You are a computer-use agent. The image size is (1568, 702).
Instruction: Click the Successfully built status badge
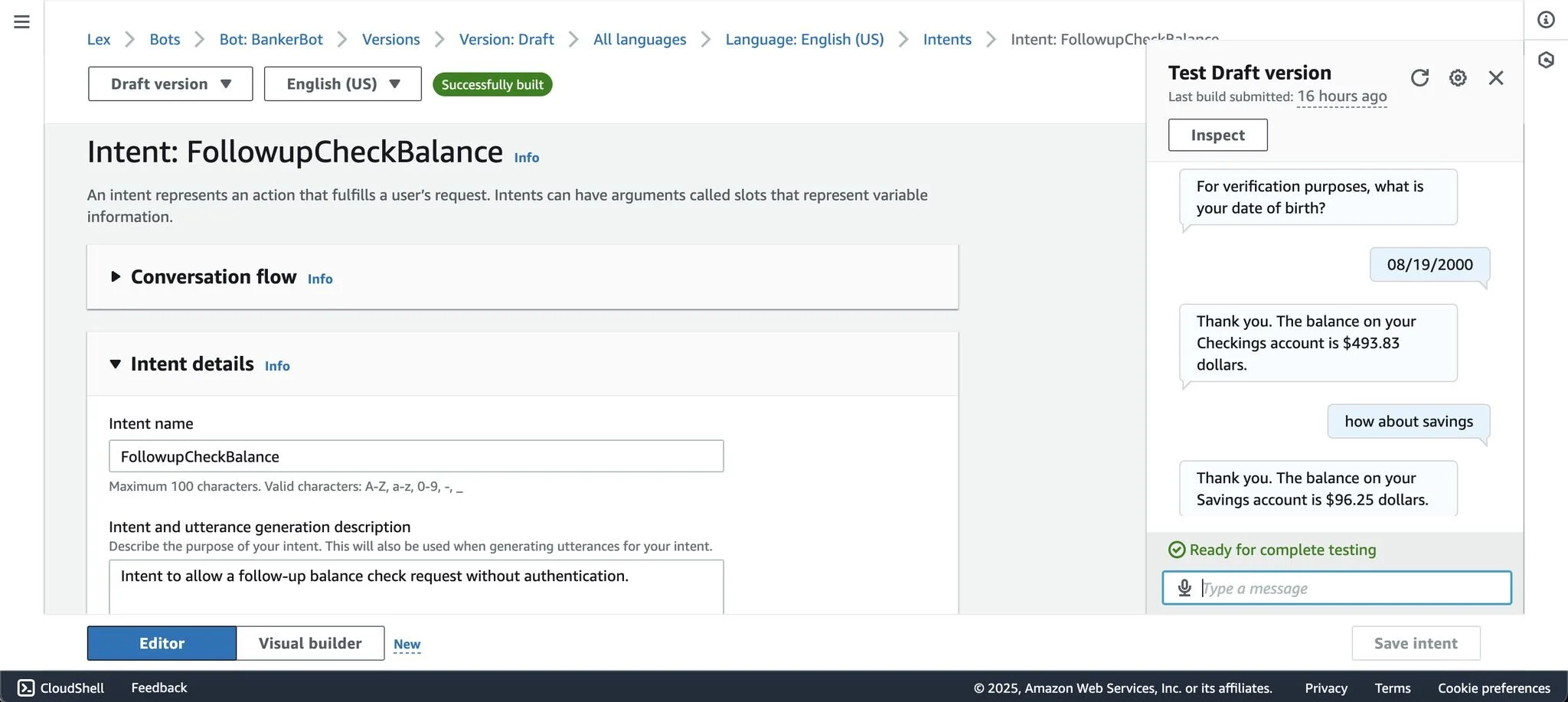[492, 84]
